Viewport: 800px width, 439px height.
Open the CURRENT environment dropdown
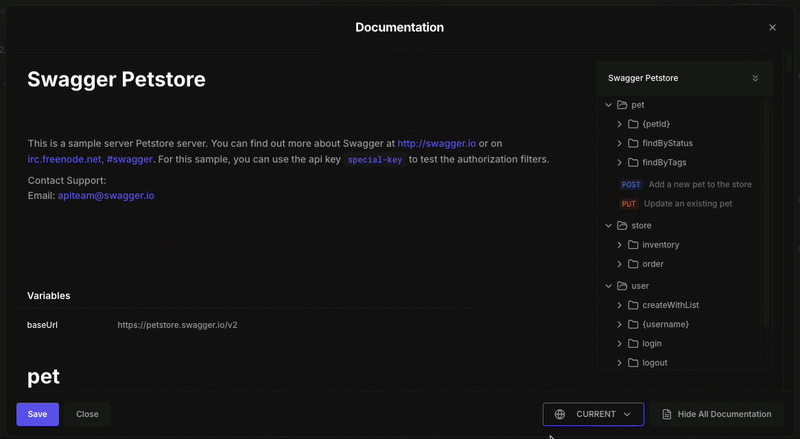click(x=593, y=414)
